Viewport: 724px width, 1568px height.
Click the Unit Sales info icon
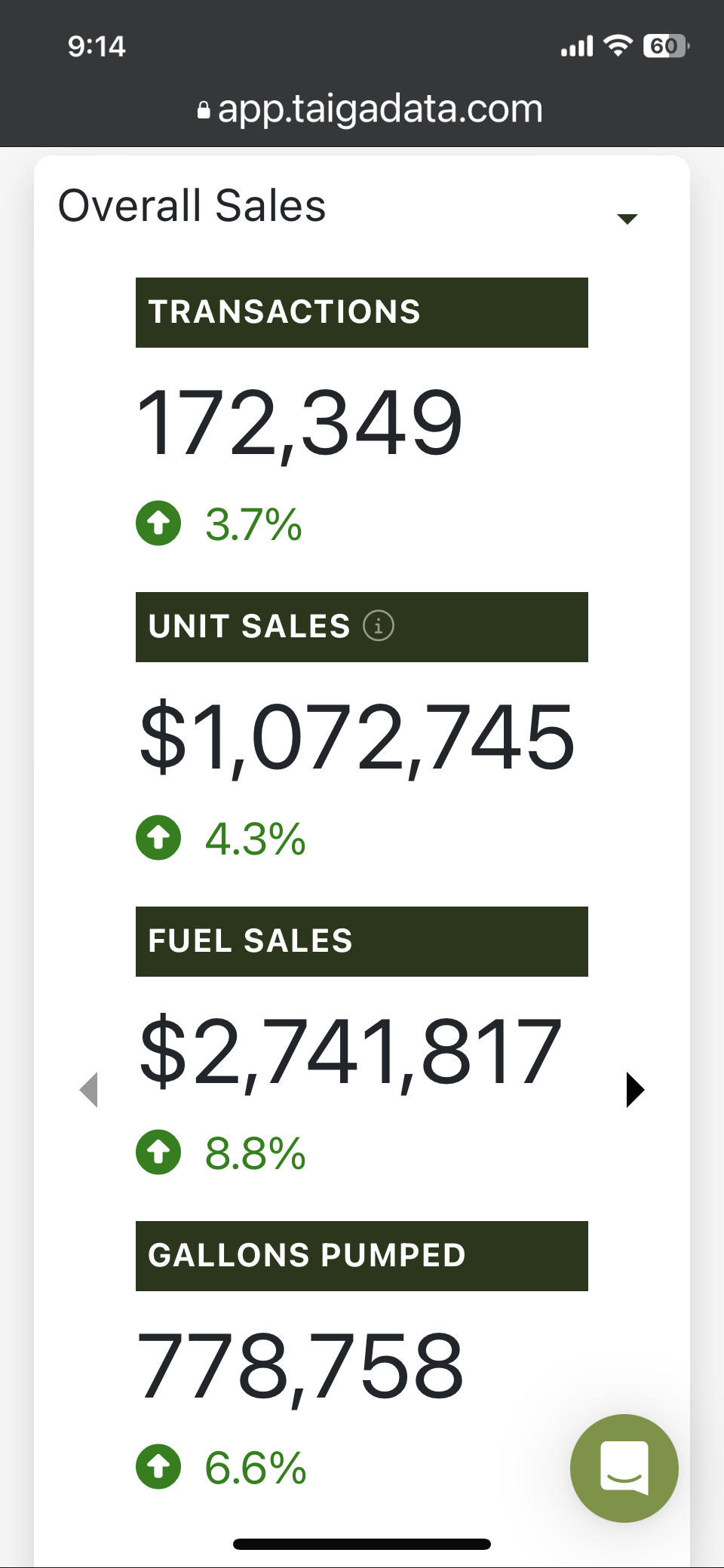(379, 626)
